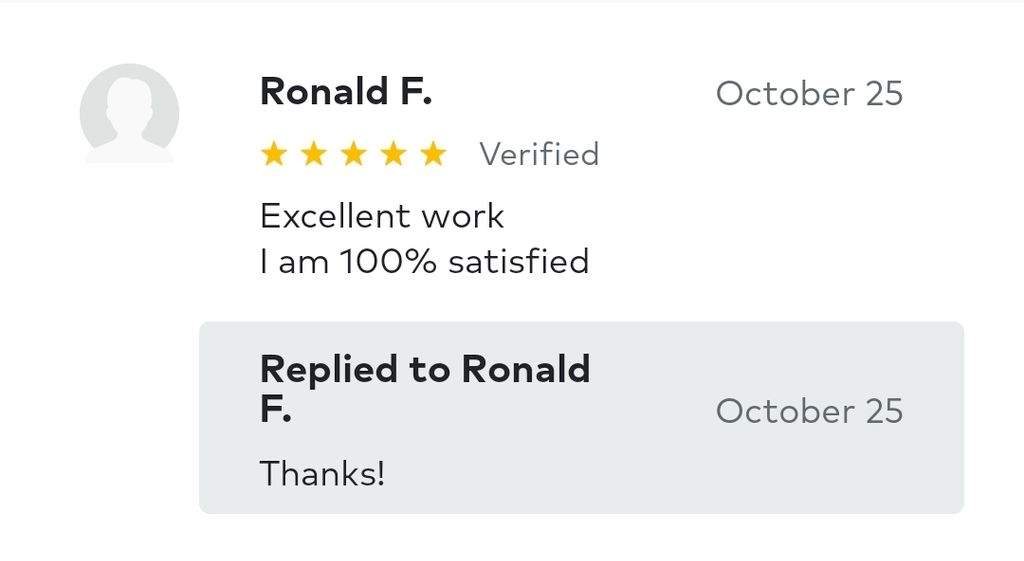Click the "I am 100% satisfied" line

pyautogui.click(x=424, y=262)
